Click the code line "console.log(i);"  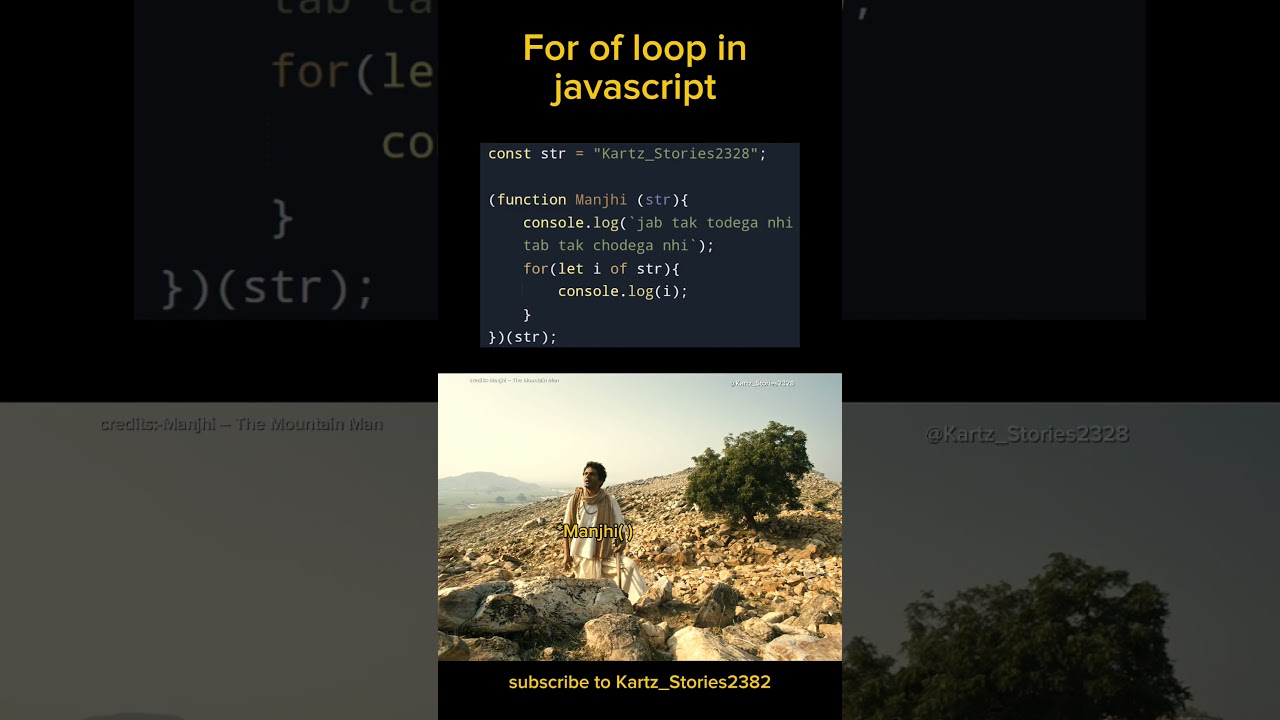(623, 292)
